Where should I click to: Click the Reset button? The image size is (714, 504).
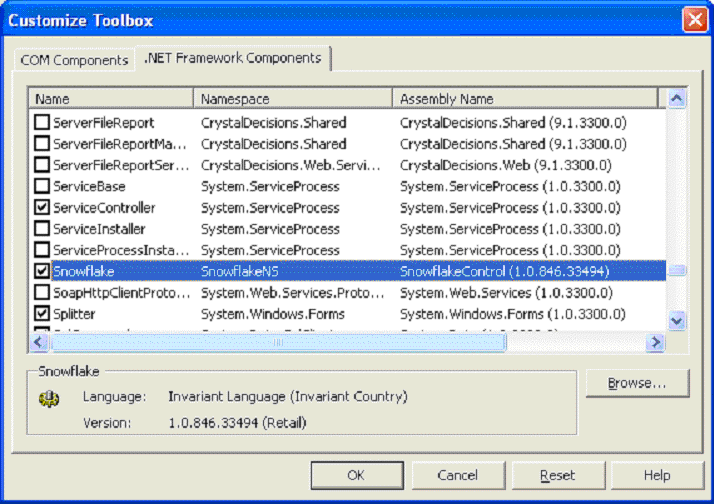[558, 475]
